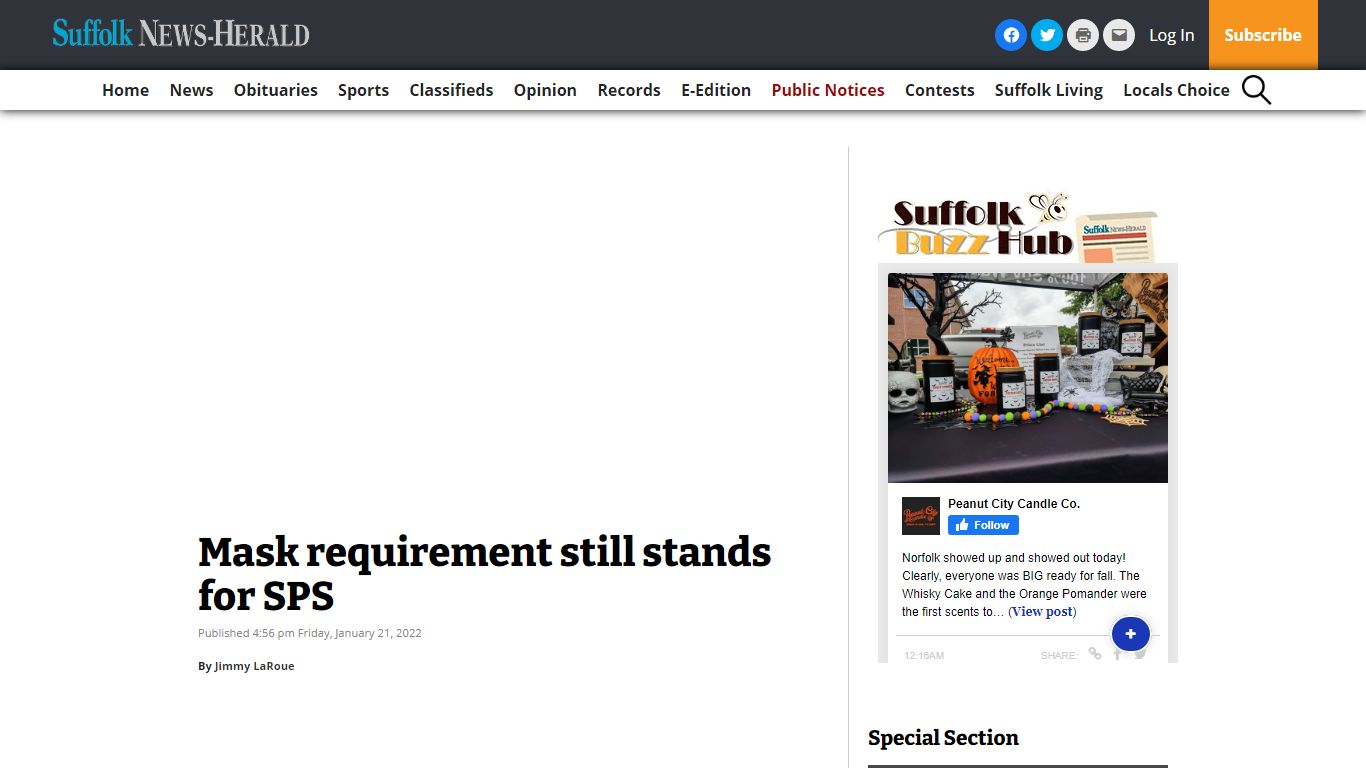This screenshot has height=768, width=1366.
Task: Click the orange Subscribe button
Action: (1263, 35)
